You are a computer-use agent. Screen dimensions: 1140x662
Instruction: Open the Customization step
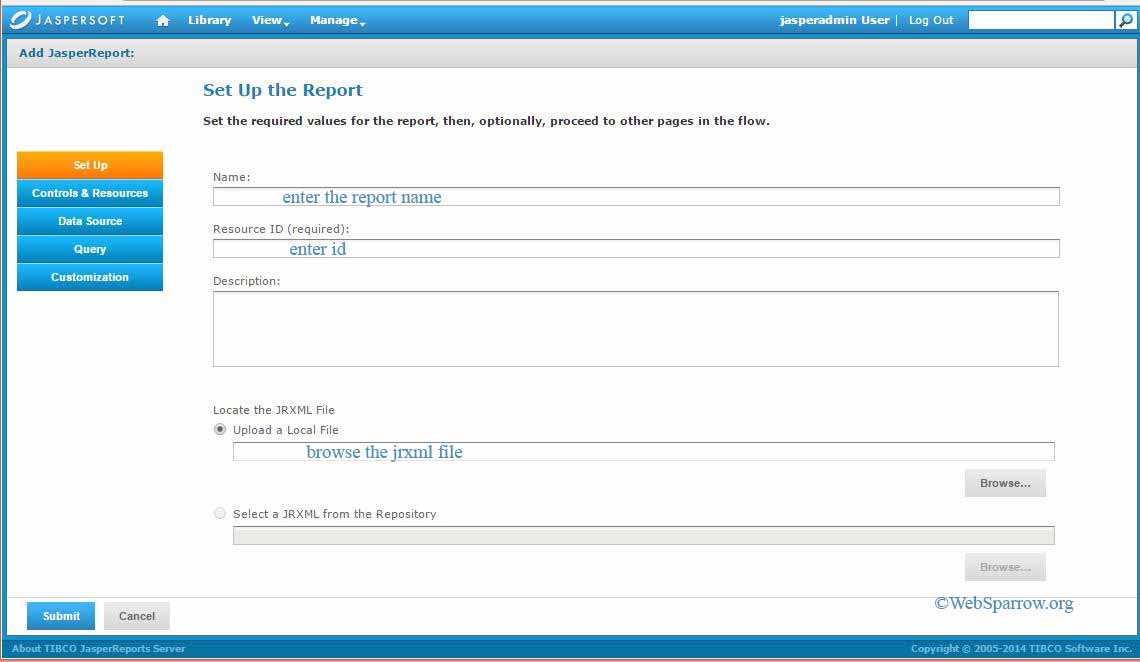click(x=89, y=277)
